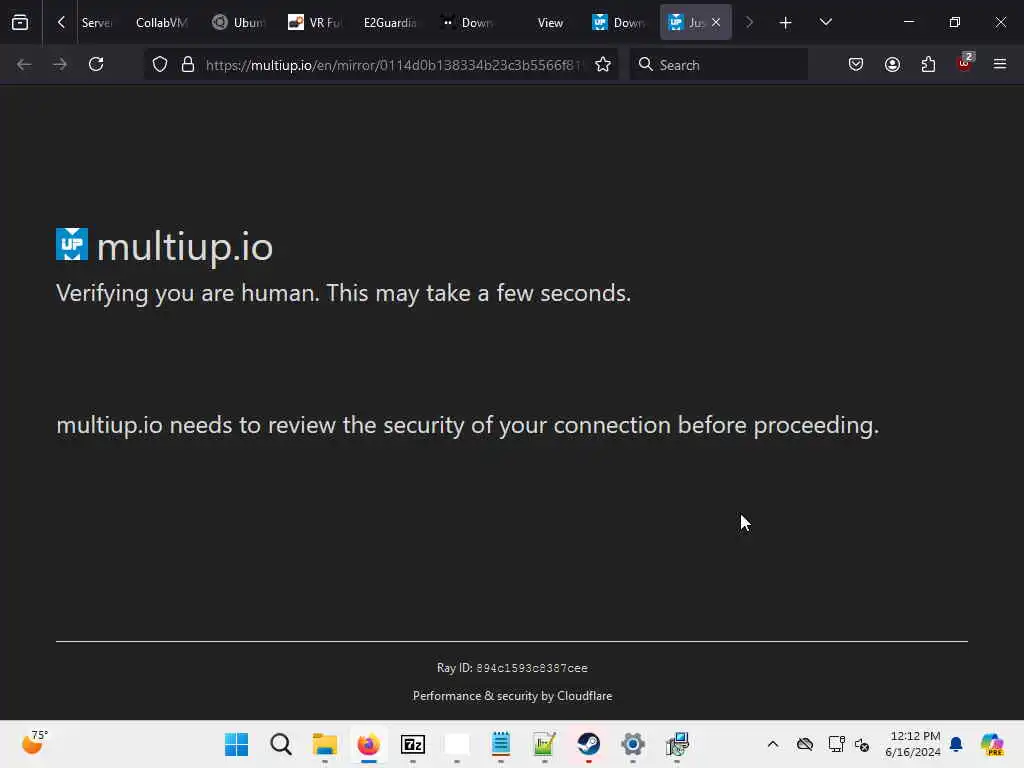Screen dimensions: 1024x768
Task: Open the notification bell
Action: [957, 744]
